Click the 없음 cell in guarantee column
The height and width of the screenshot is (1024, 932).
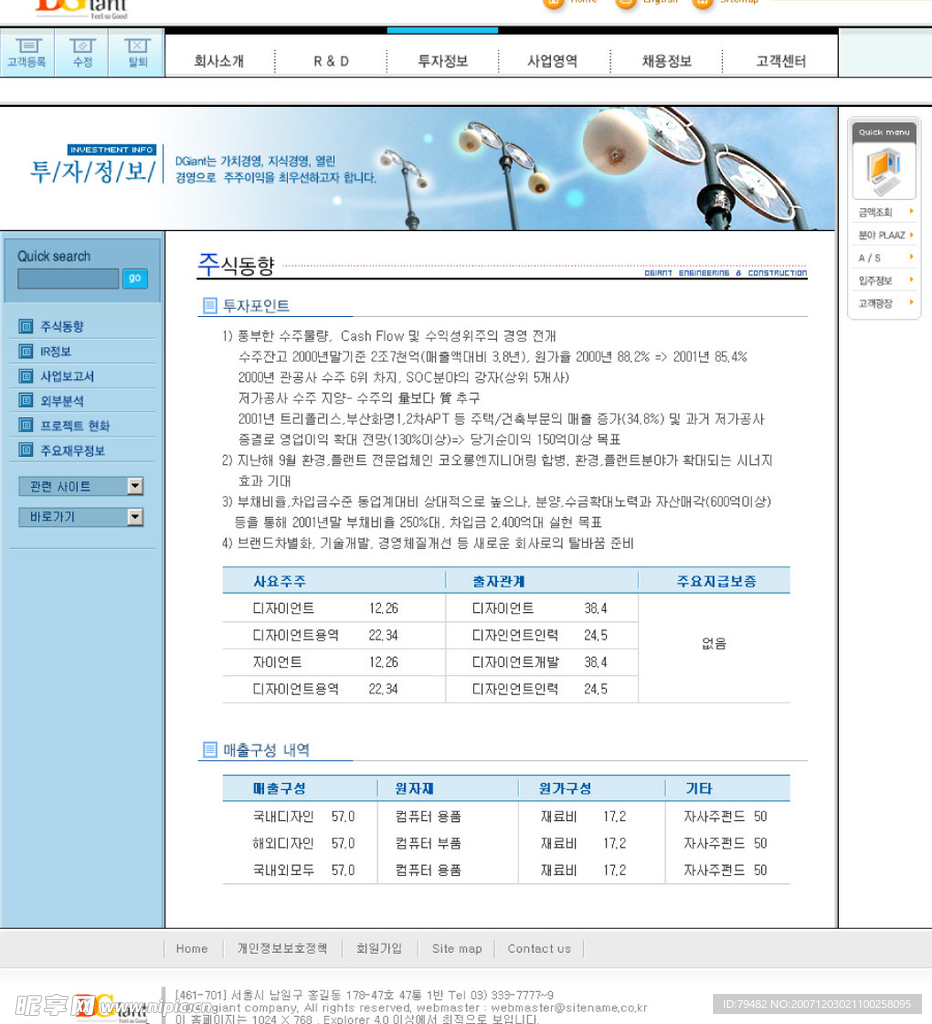coord(714,643)
